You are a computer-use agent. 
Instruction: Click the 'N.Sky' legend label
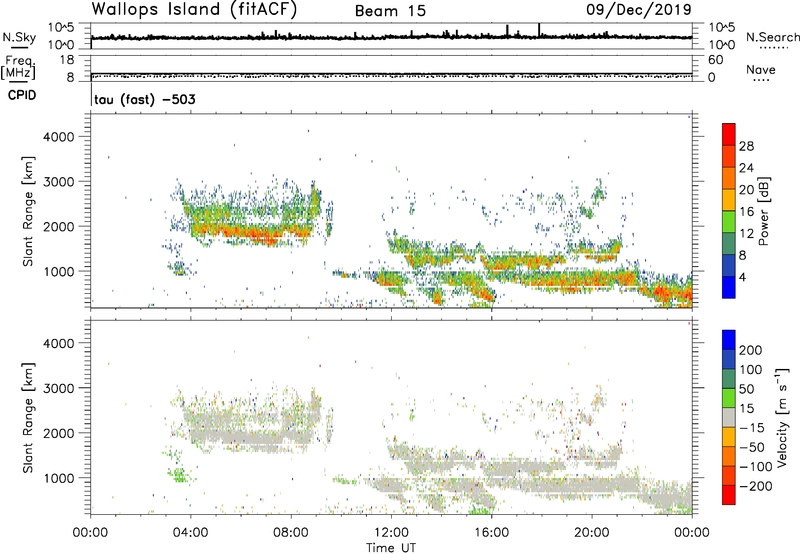tap(19, 37)
